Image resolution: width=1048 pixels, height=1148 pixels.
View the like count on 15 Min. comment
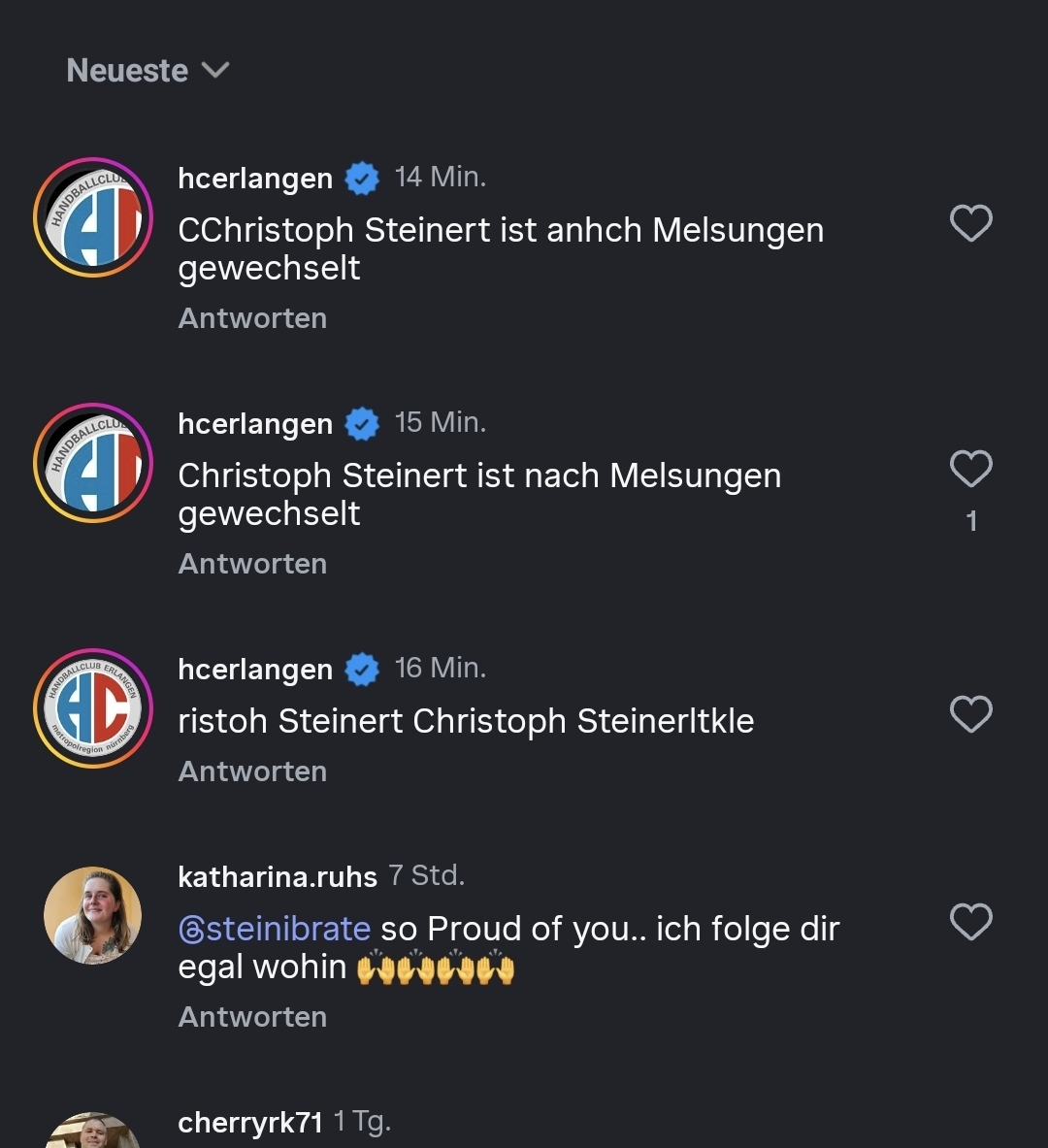point(971,522)
